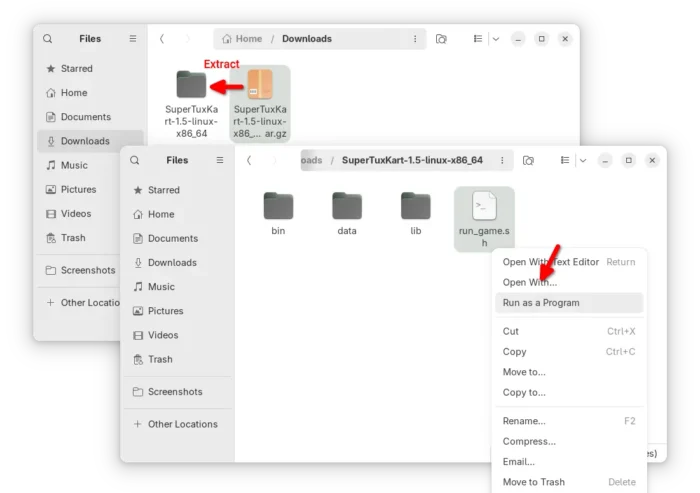
Task: Click search icon in front SuperTuxKart window
Action: click(135, 160)
